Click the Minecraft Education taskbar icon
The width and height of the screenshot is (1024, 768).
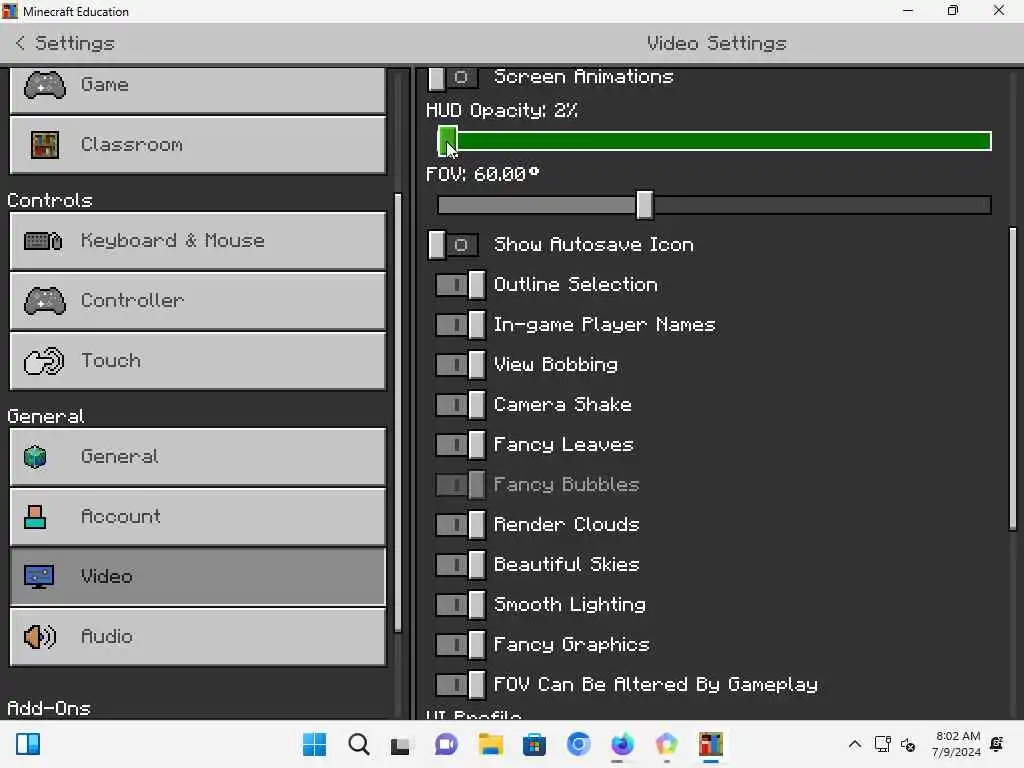click(711, 744)
